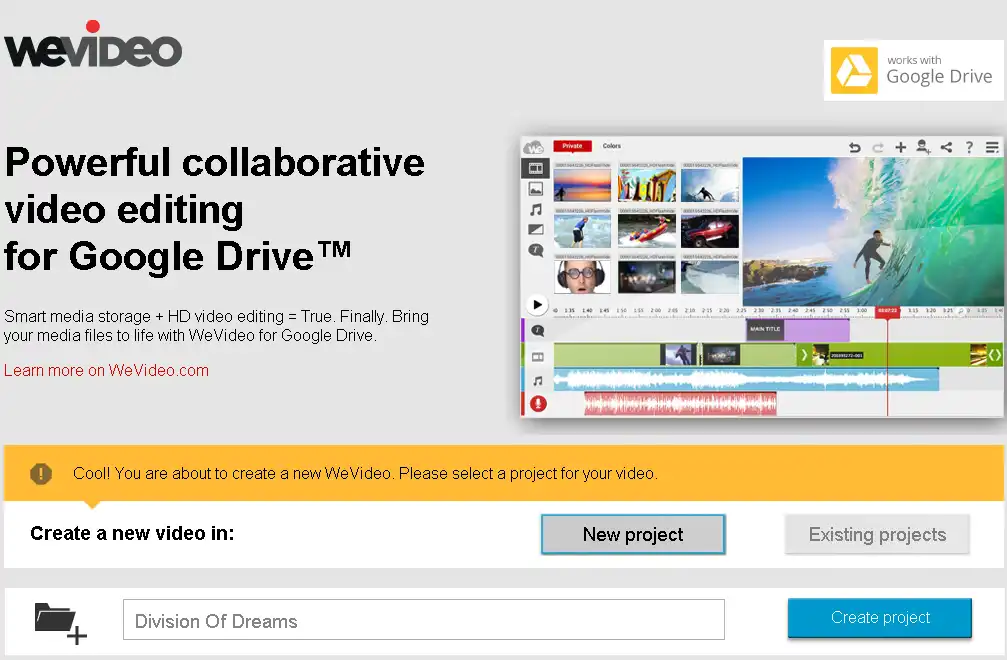The width and height of the screenshot is (1007, 660).
Task: Click the Invite person icon
Action: [923, 147]
